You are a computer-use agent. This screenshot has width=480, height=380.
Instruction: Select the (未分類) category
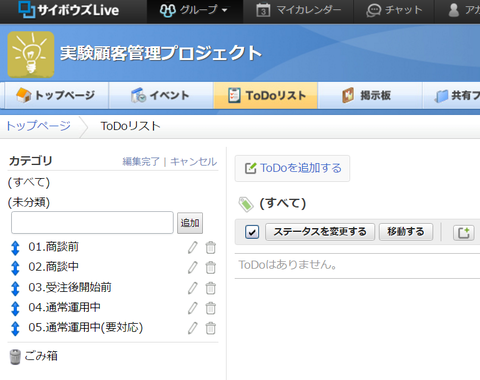click(x=29, y=202)
